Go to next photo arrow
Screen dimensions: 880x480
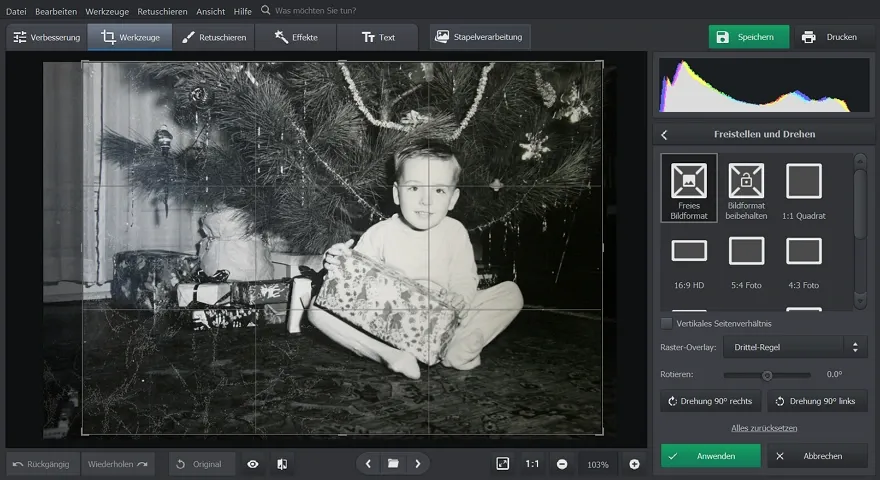418,464
